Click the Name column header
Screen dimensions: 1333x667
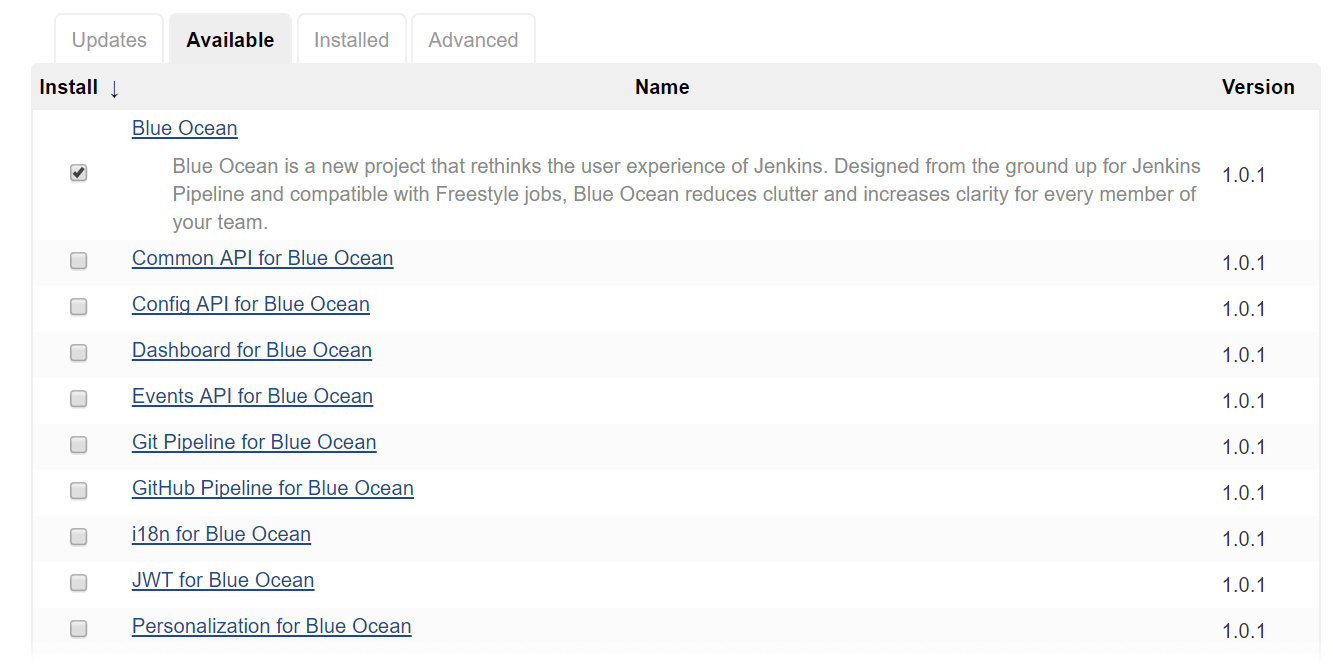(662, 87)
